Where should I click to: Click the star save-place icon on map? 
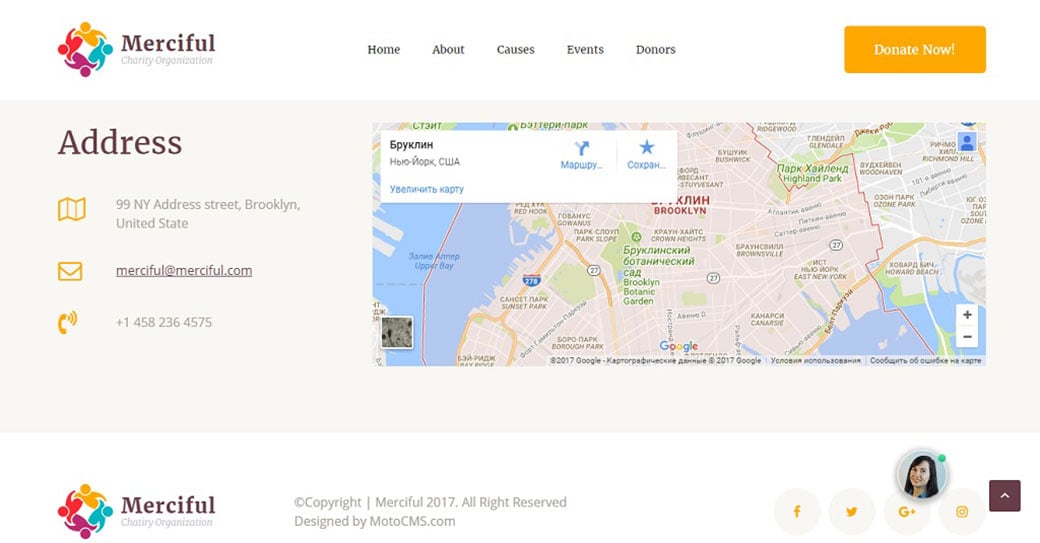click(646, 148)
